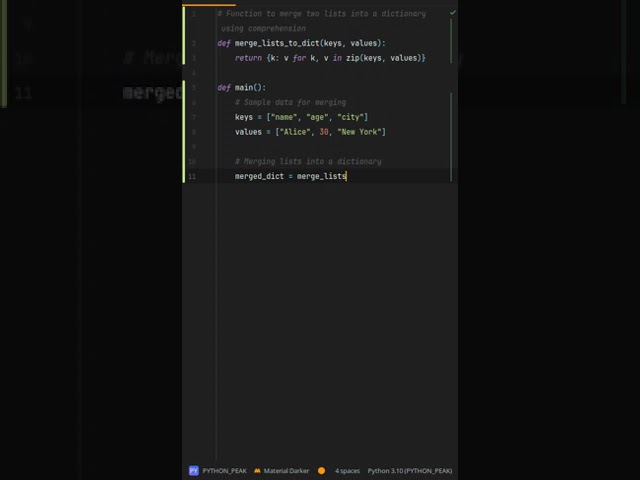This screenshot has width=640, height=480.
Task: Click the Material Darker theme icon
Action: [x=257, y=471]
